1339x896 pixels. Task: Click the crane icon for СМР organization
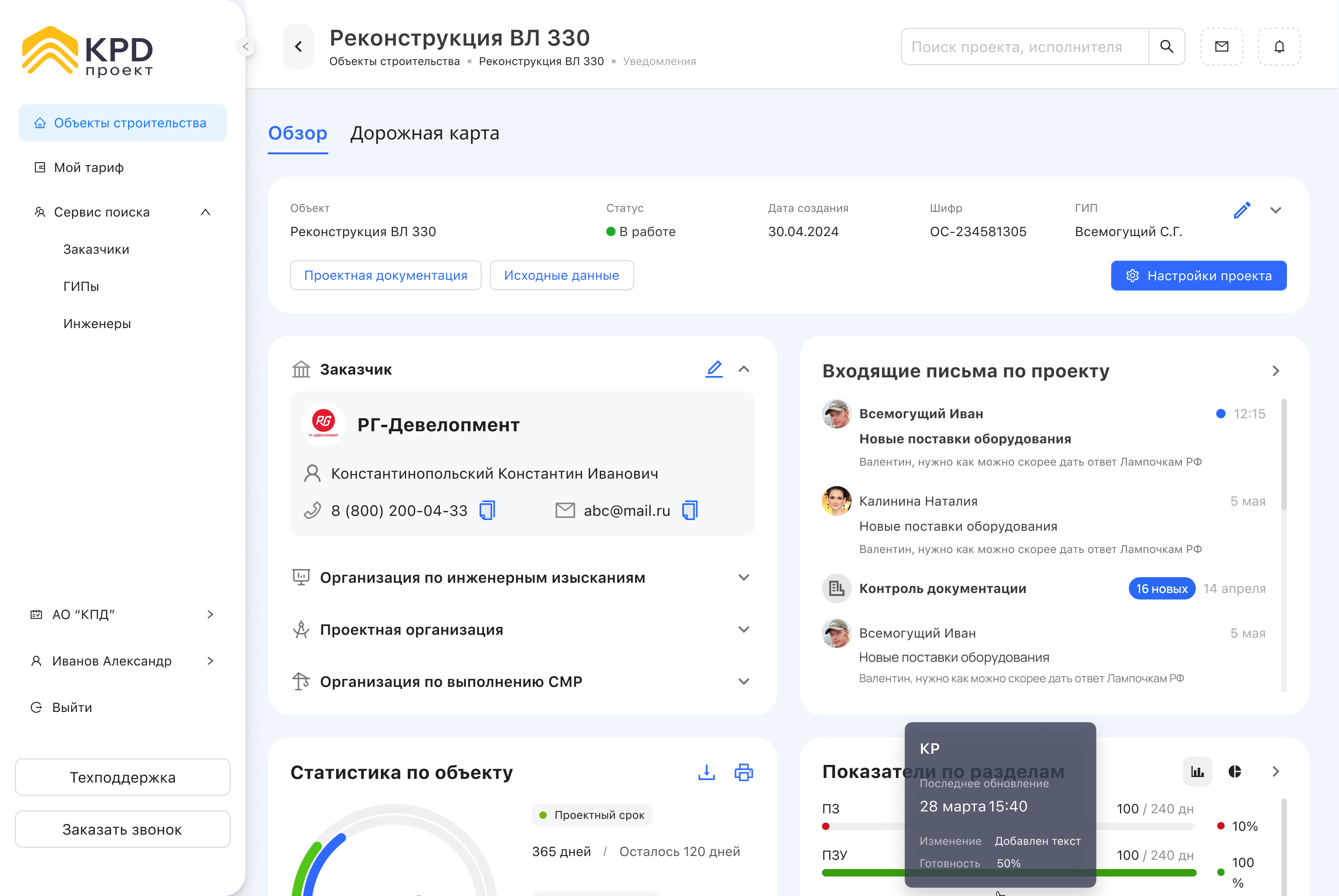point(301,681)
